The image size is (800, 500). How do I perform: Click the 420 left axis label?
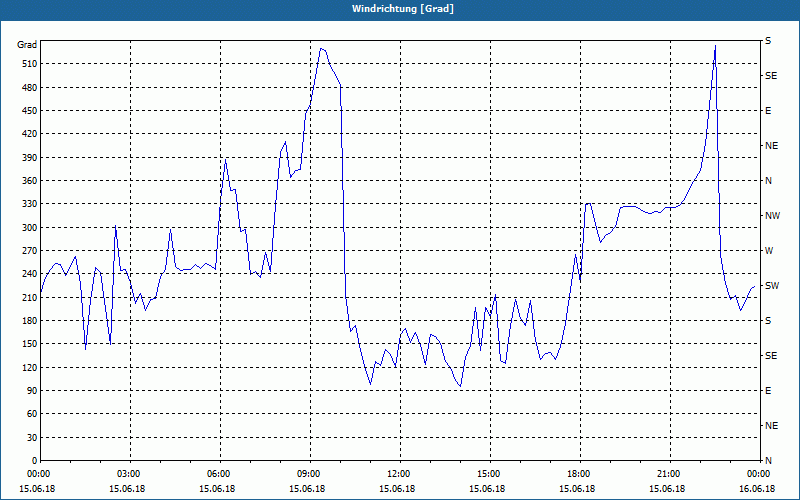pyautogui.click(x=30, y=134)
